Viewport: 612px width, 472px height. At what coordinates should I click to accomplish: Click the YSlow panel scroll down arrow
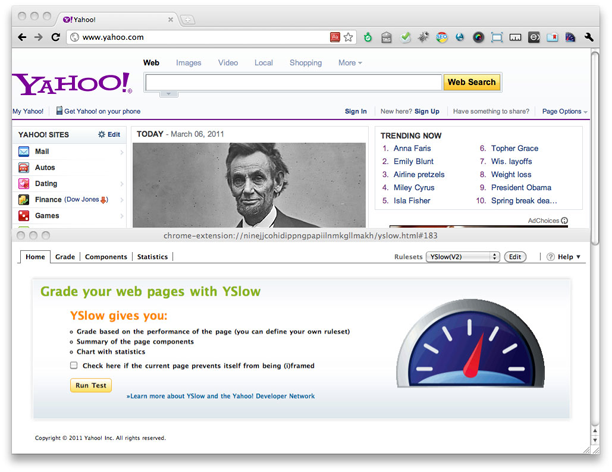595,440
